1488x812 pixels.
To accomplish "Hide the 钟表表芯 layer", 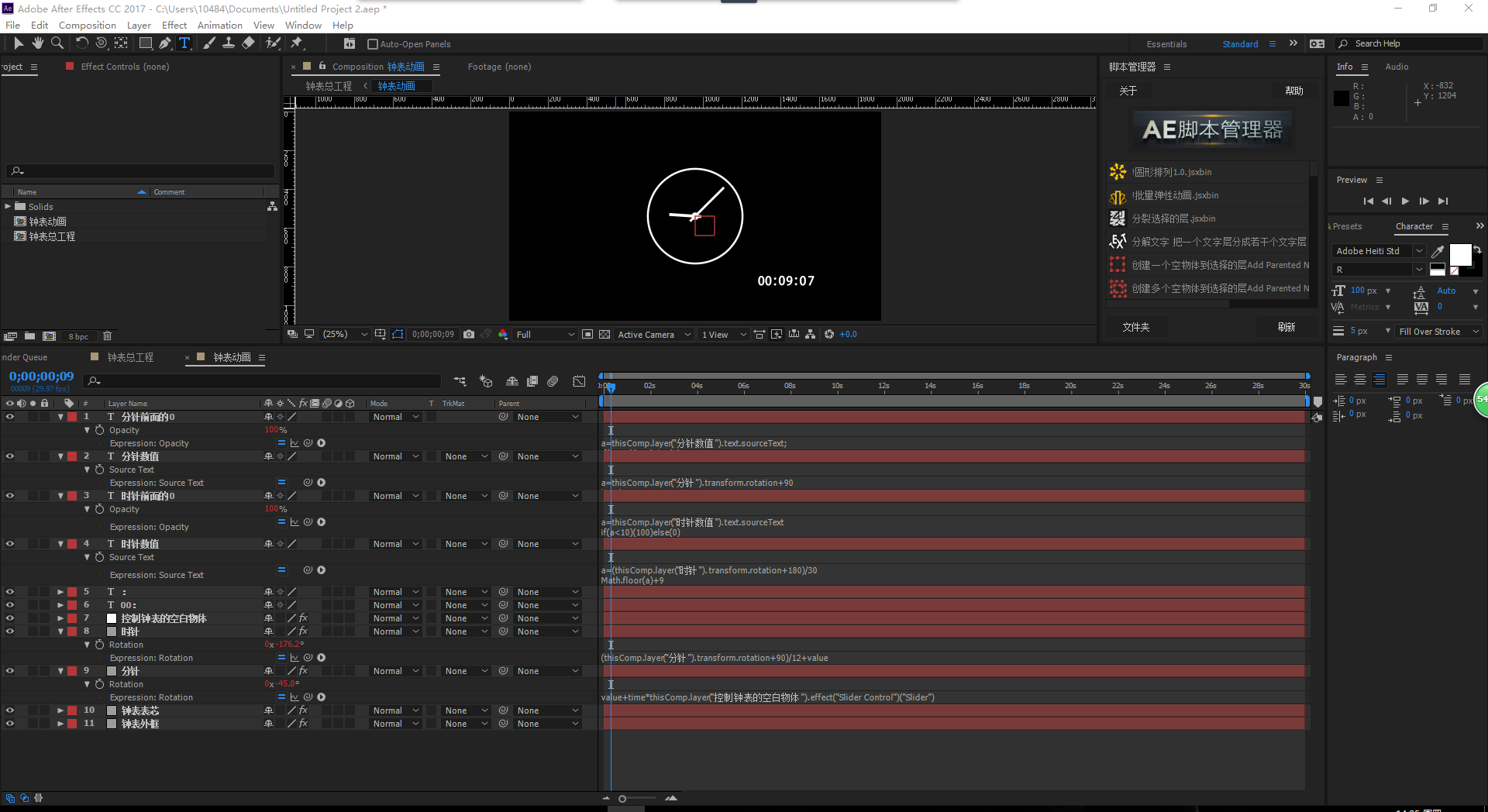I will click(10, 710).
